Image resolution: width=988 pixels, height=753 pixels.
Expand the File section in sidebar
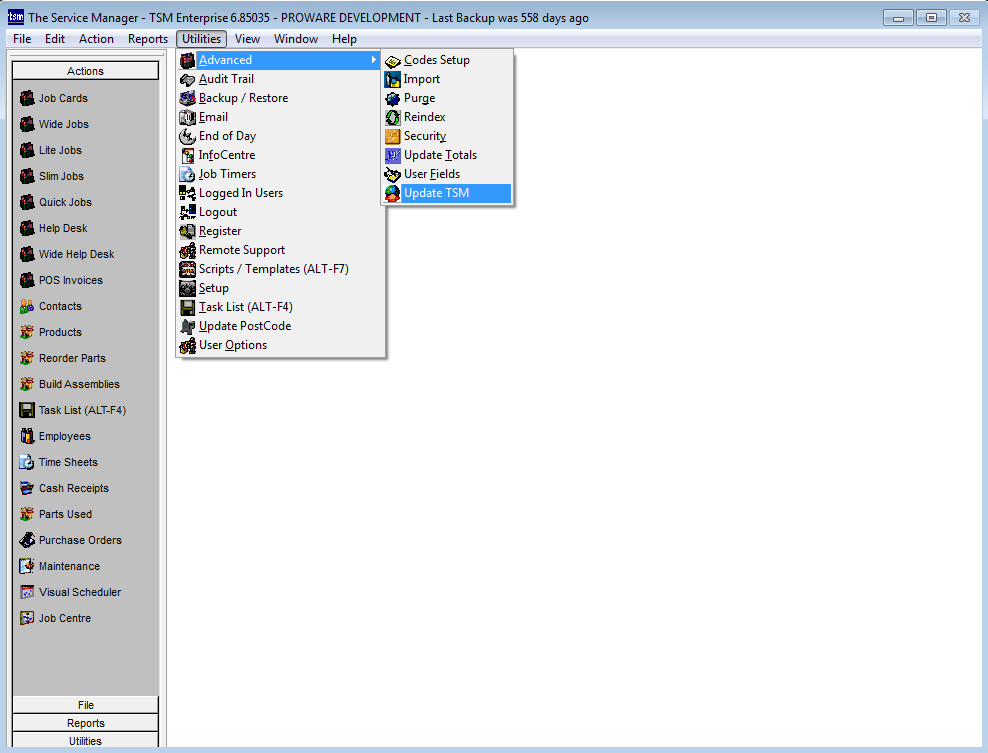click(x=85, y=705)
